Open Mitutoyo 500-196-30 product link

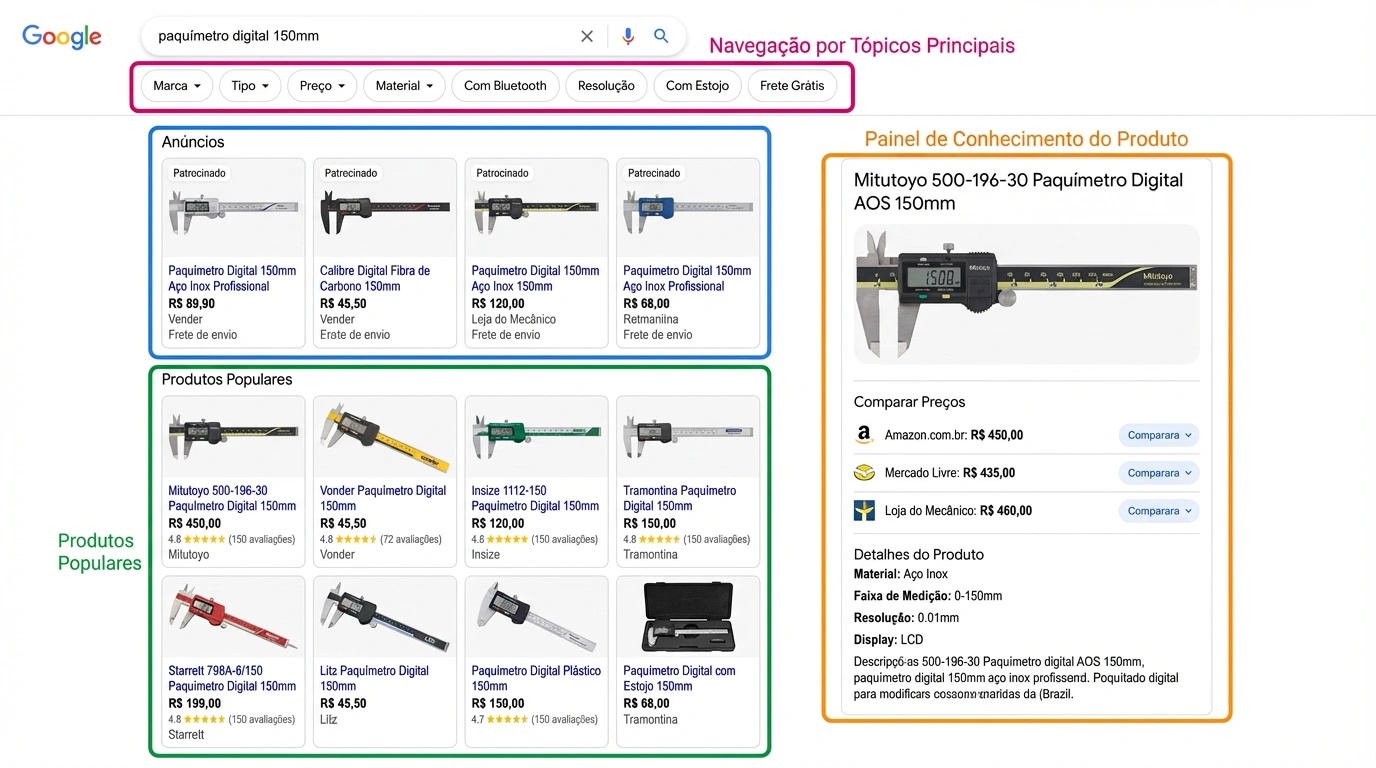(232, 498)
